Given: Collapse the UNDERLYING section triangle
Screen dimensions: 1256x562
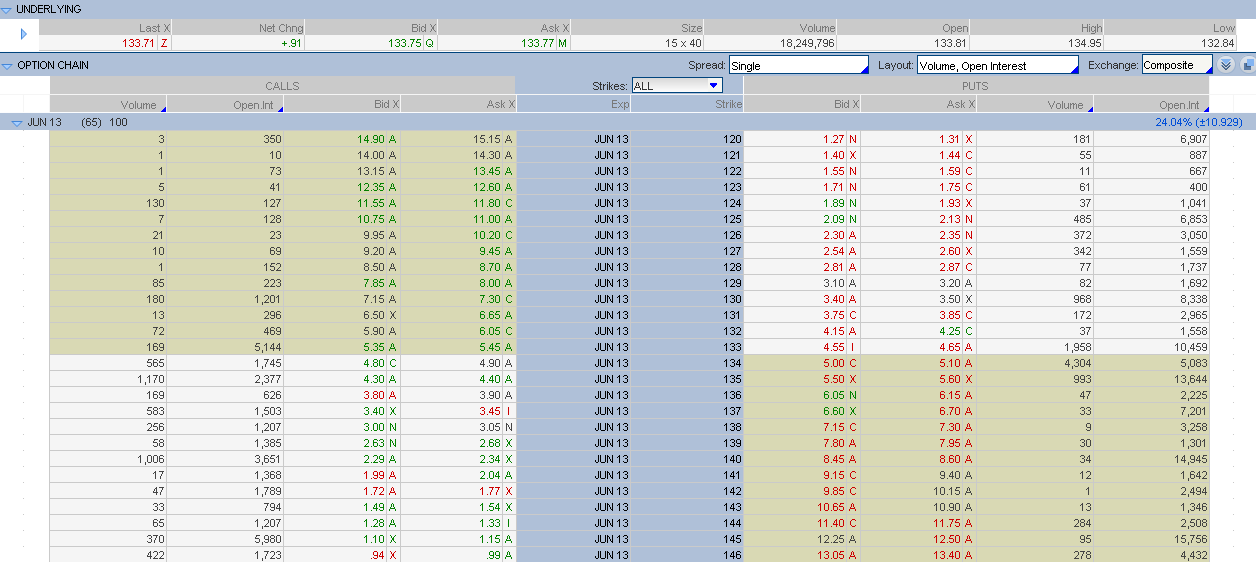Looking at the screenshot, I should coord(8,9).
